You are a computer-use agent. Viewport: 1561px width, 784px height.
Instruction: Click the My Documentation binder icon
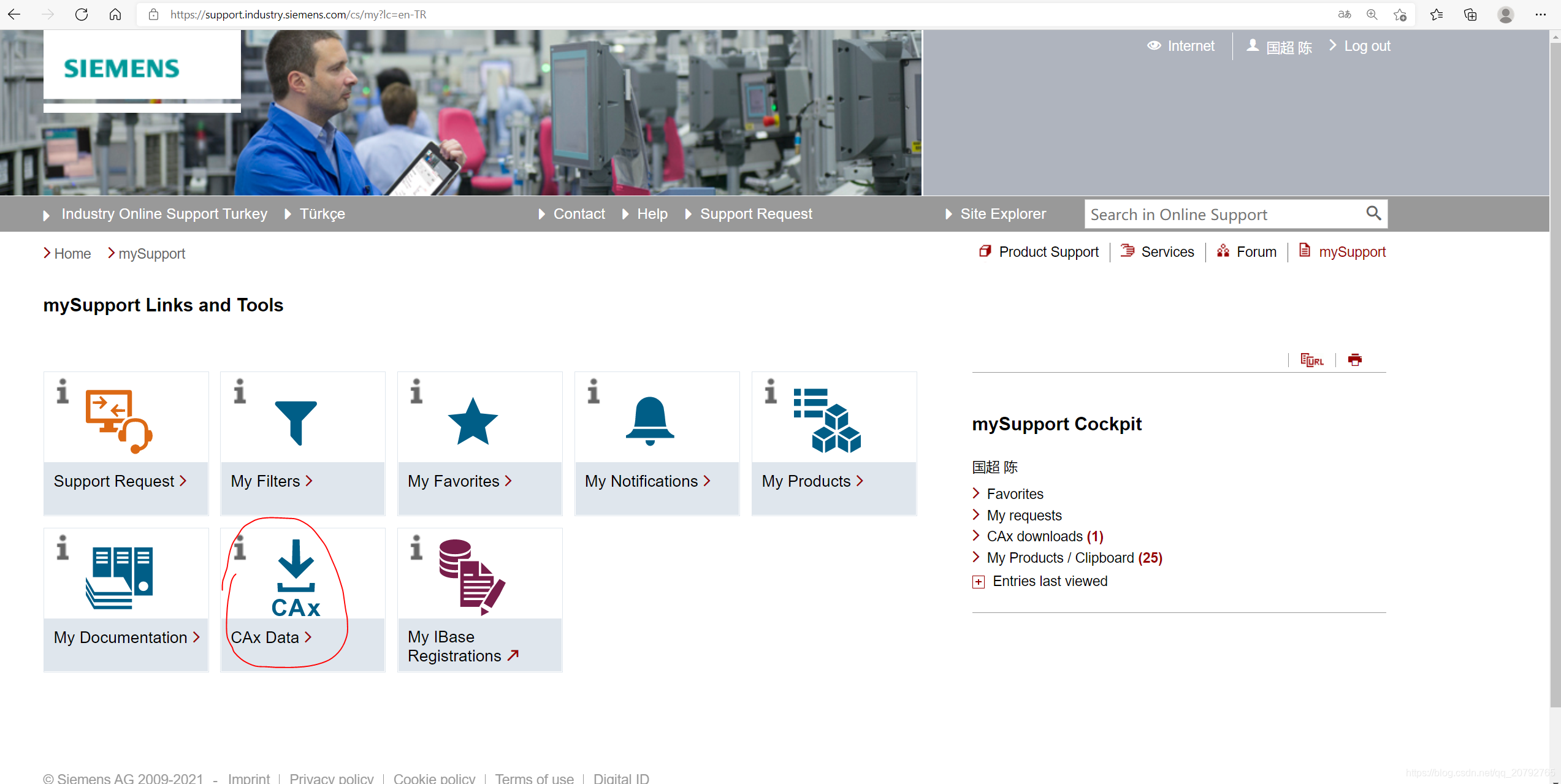pyautogui.click(x=120, y=577)
